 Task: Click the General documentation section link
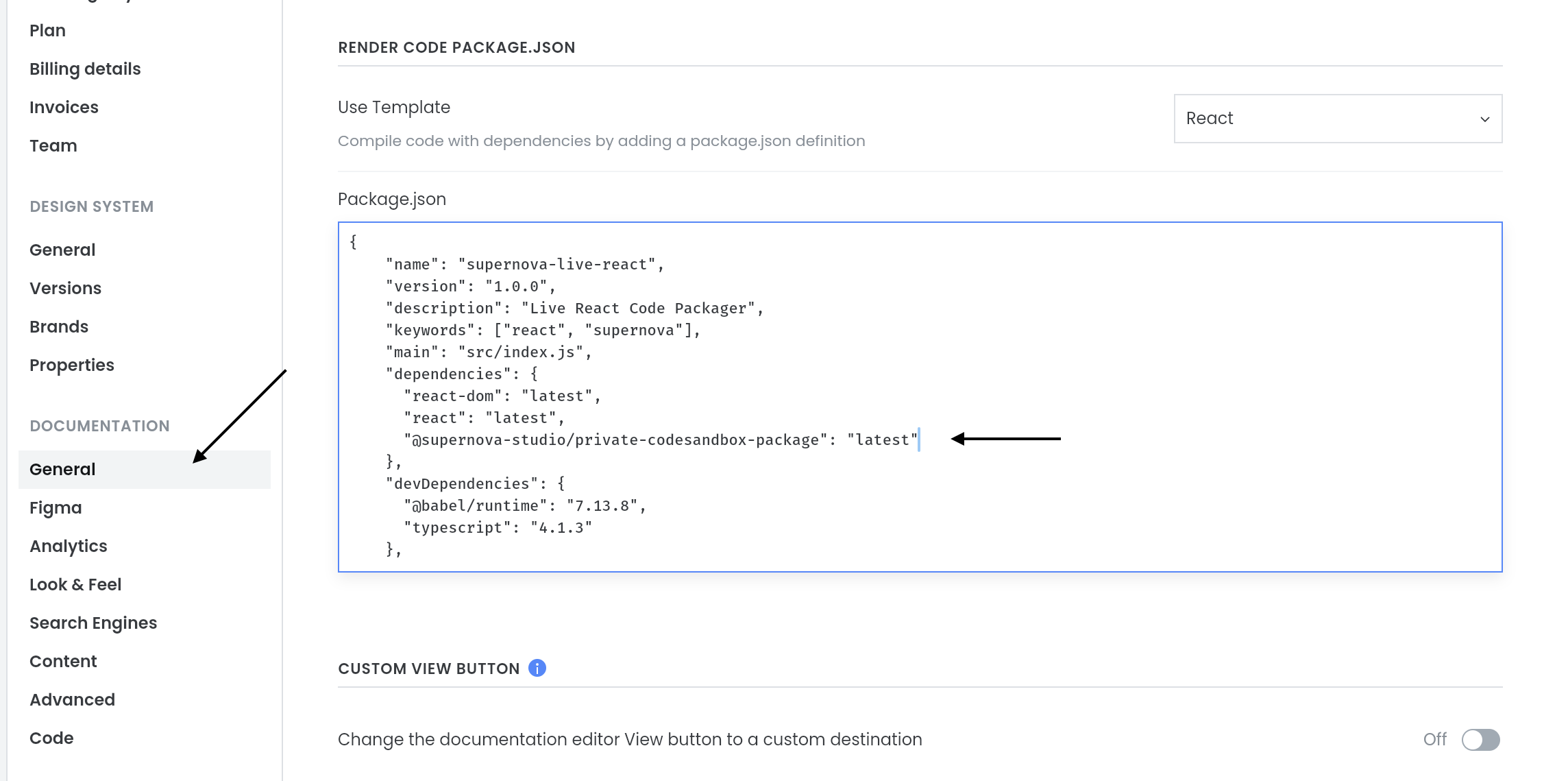(x=63, y=469)
